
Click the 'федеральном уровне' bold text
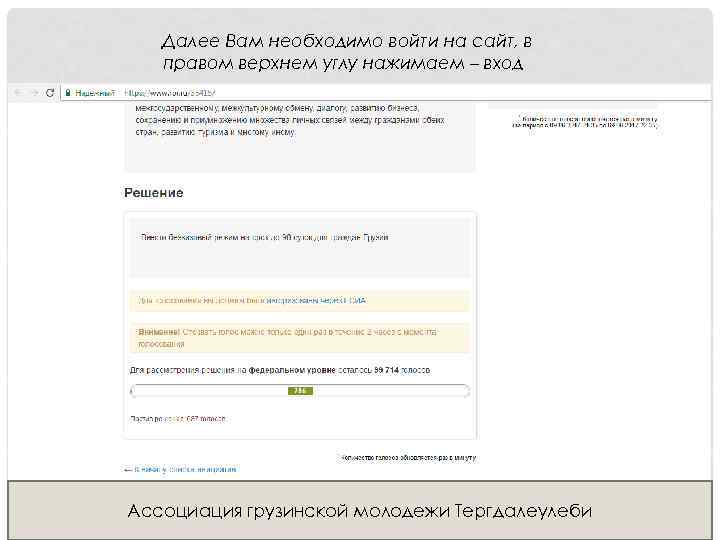(292, 370)
